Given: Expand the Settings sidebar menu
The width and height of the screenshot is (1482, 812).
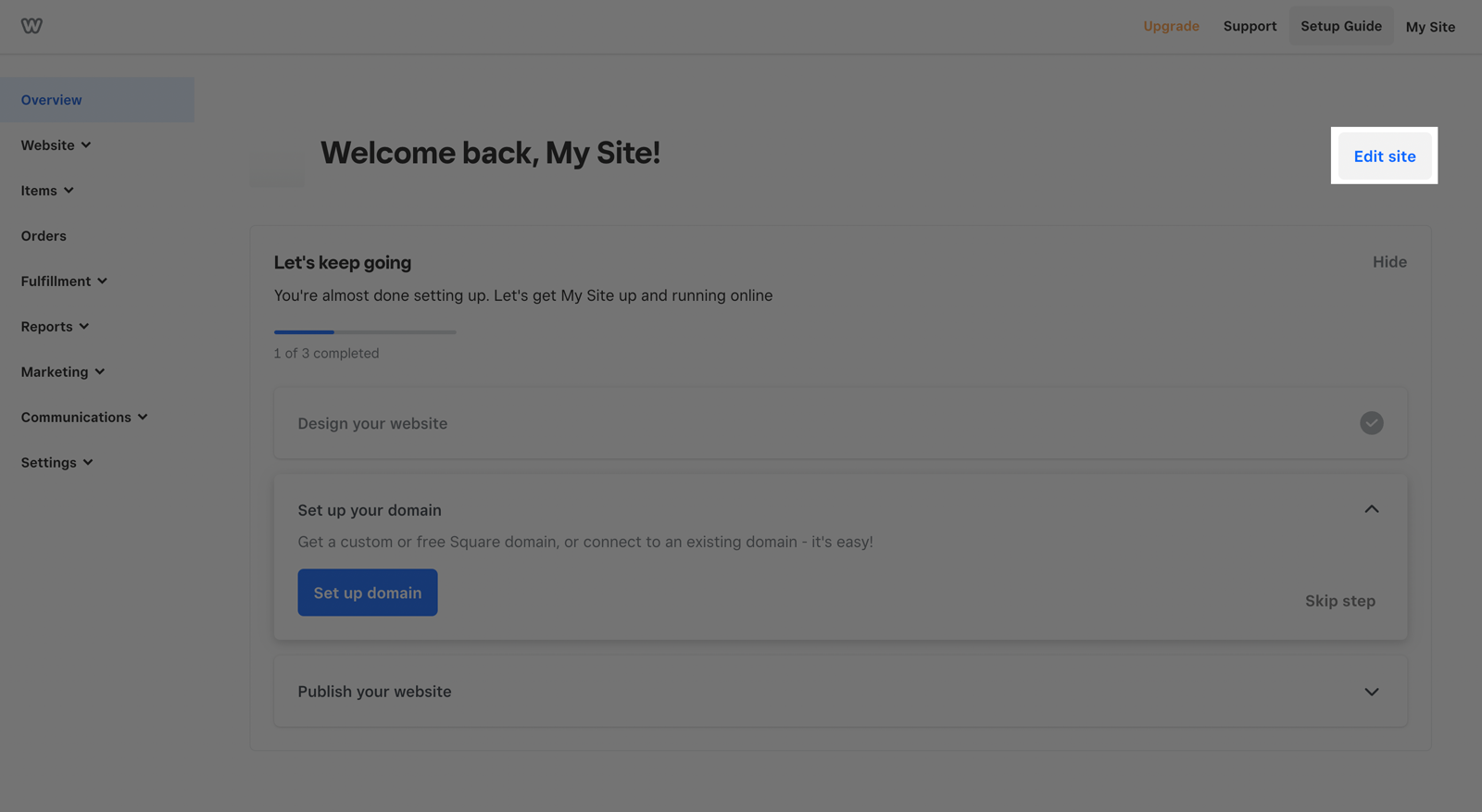Looking at the screenshot, I should (x=57, y=463).
